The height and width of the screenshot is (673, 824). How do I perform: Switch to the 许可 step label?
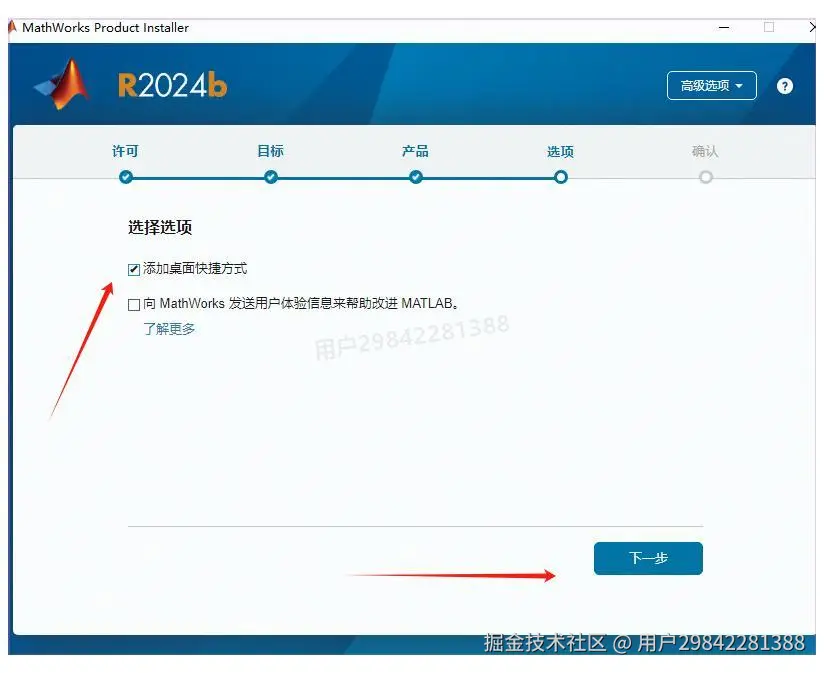click(x=125, y=151)
